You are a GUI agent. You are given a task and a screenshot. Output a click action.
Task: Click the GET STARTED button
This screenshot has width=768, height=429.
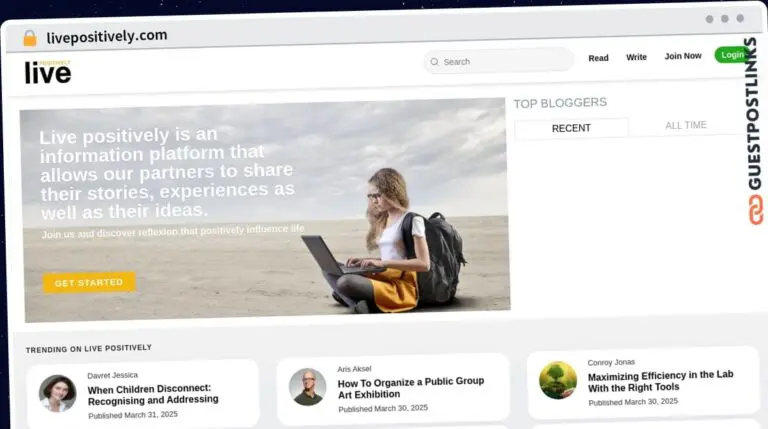[89, 283]
